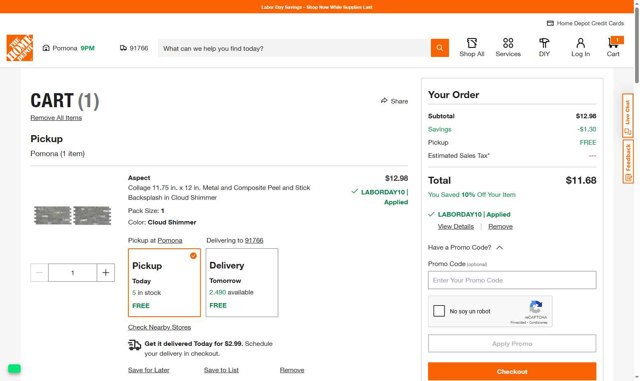The image size is (640, 381).
Task: Open the Feedback side tab
Action: [x=628, y=162]
